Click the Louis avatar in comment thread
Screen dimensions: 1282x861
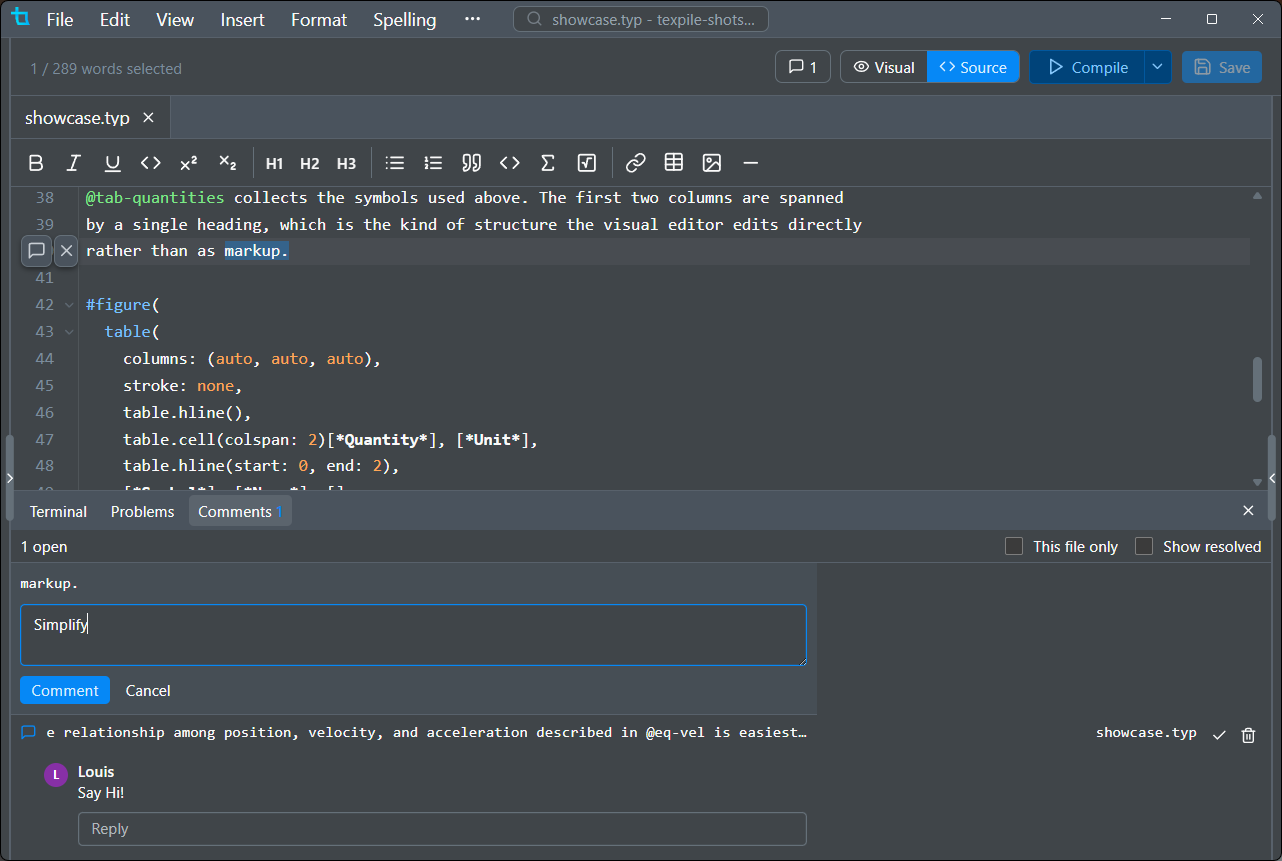click(x=57, y=775)
